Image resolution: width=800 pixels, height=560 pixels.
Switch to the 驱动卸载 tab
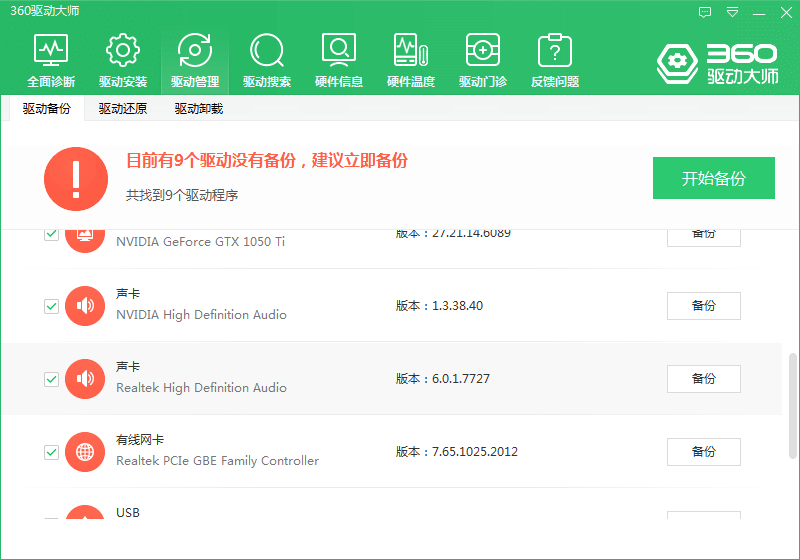coord(198,108)
